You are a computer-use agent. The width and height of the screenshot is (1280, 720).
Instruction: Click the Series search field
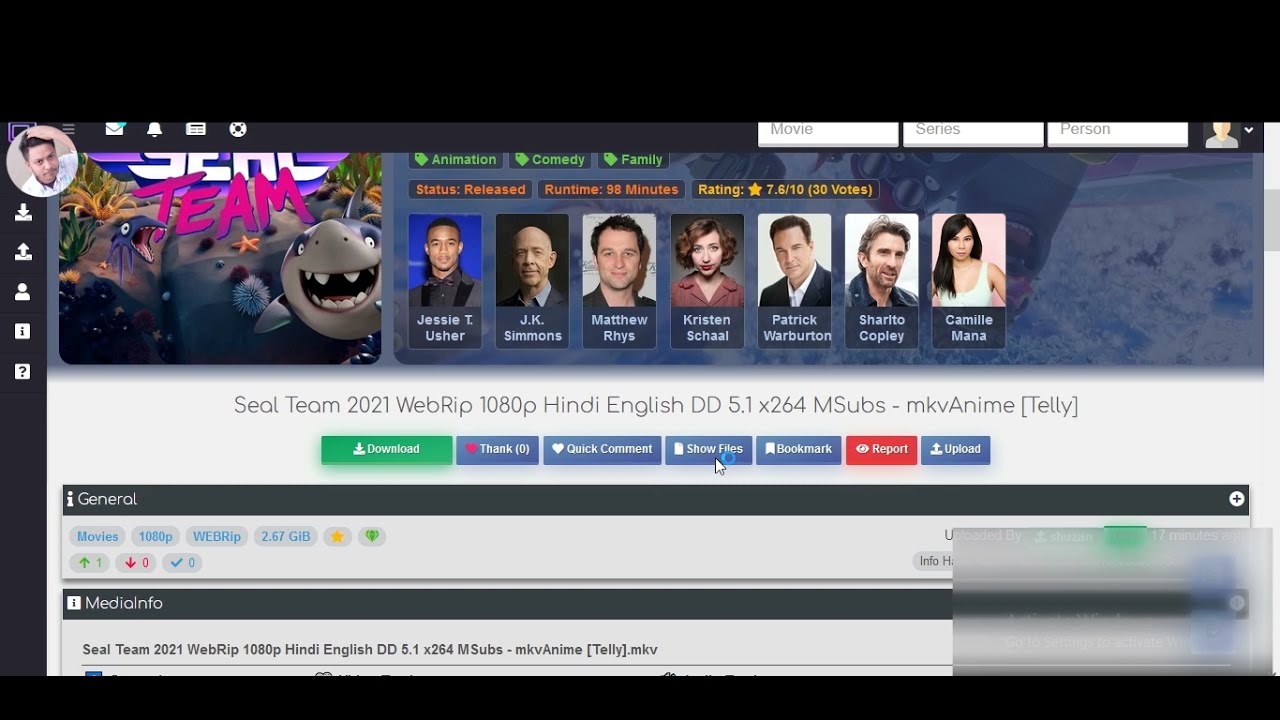pos(973,133)
